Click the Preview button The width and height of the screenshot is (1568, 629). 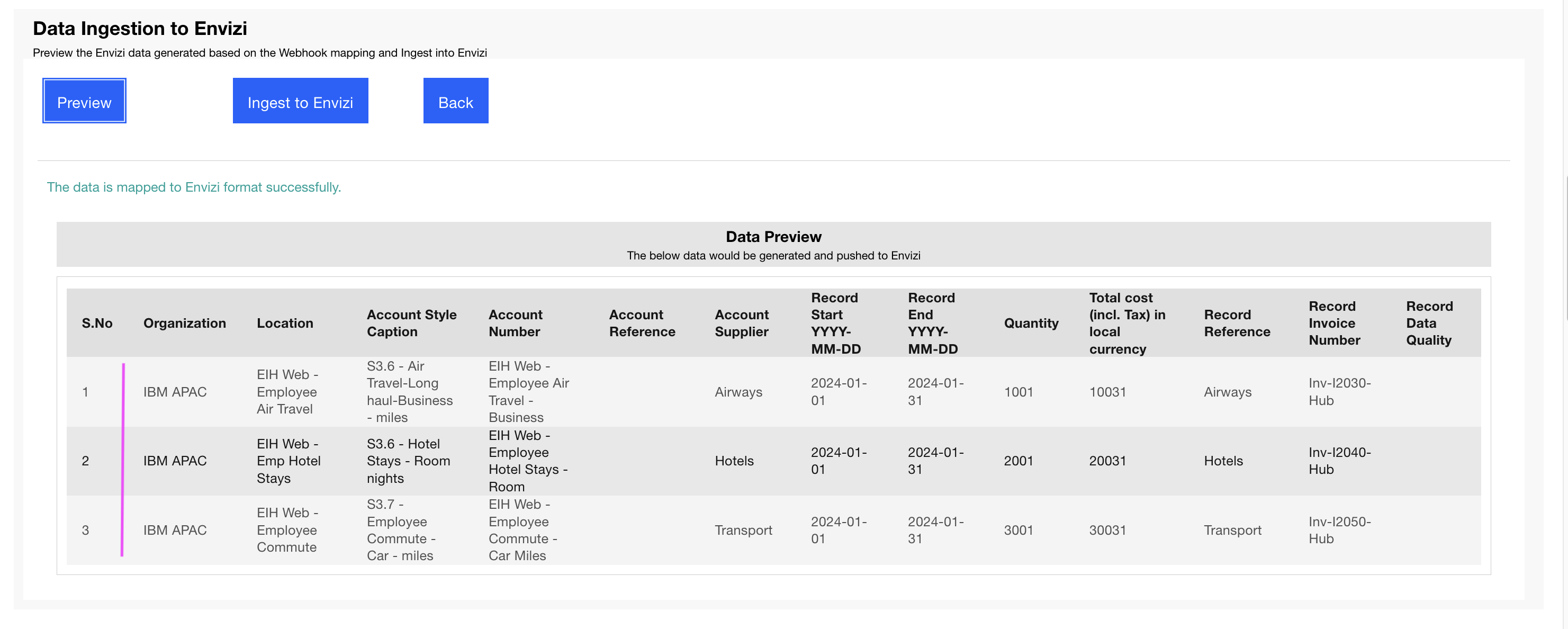coord(84,101)
